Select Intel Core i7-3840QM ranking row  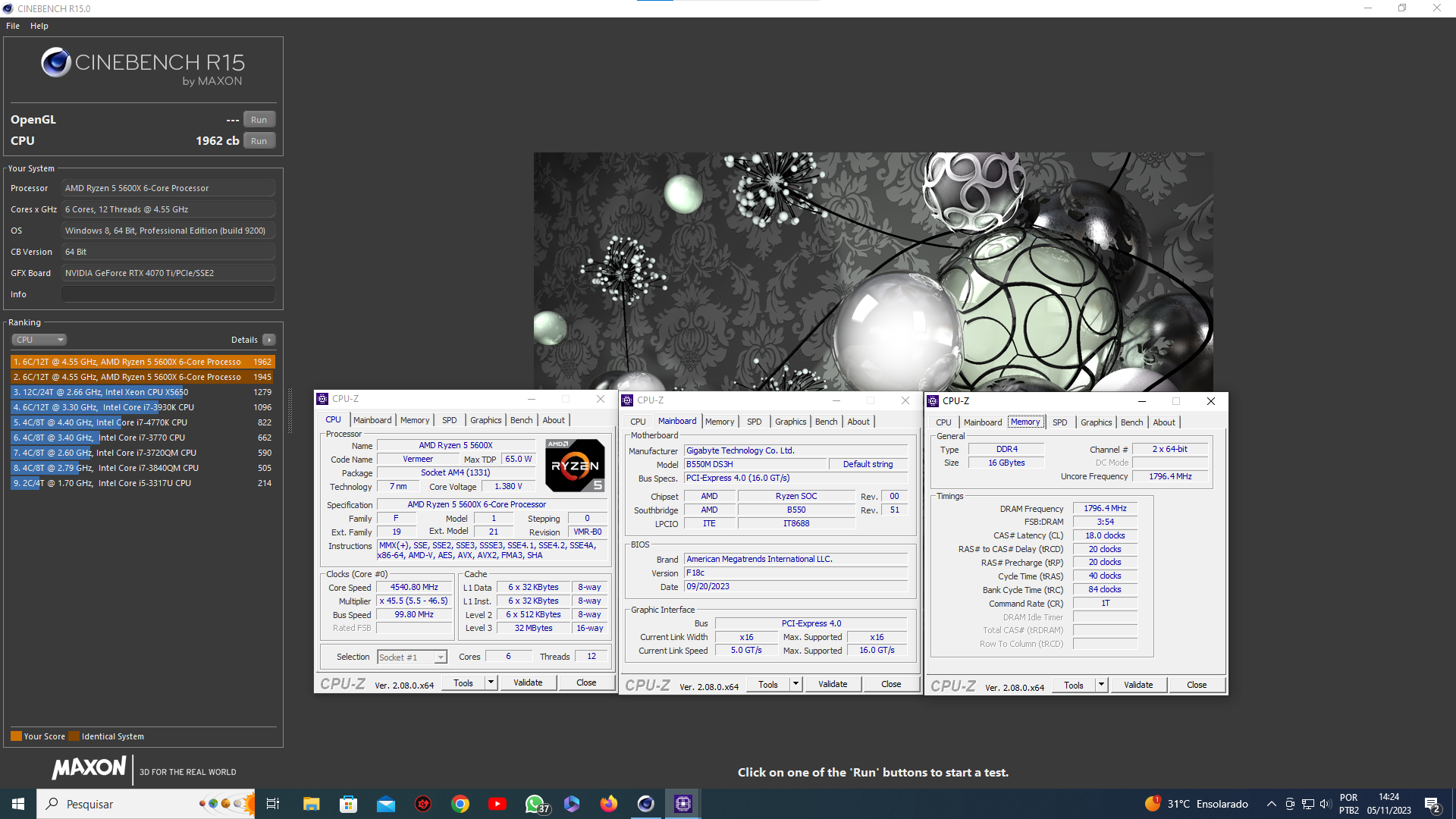pyautogui.click(x=143, y=468)
